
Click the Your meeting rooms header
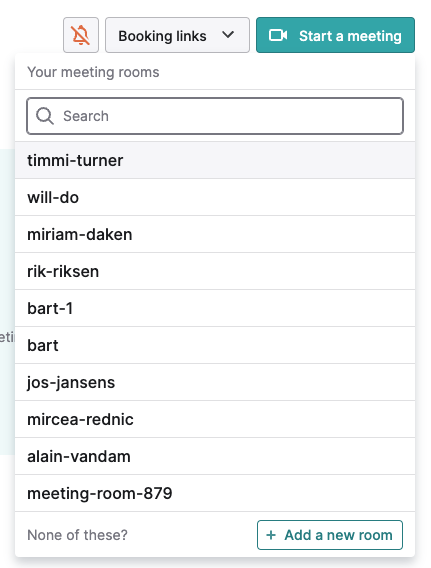coord(93,72)
